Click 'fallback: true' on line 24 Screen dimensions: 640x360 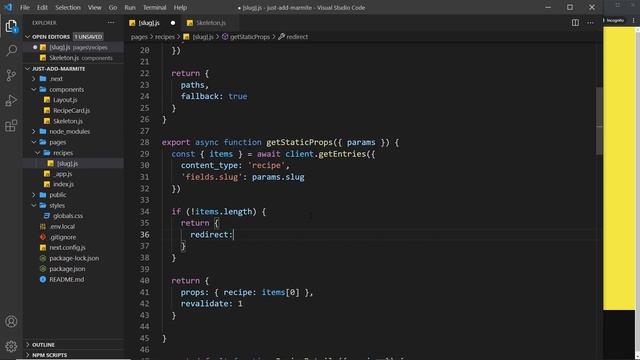(214, 96)
